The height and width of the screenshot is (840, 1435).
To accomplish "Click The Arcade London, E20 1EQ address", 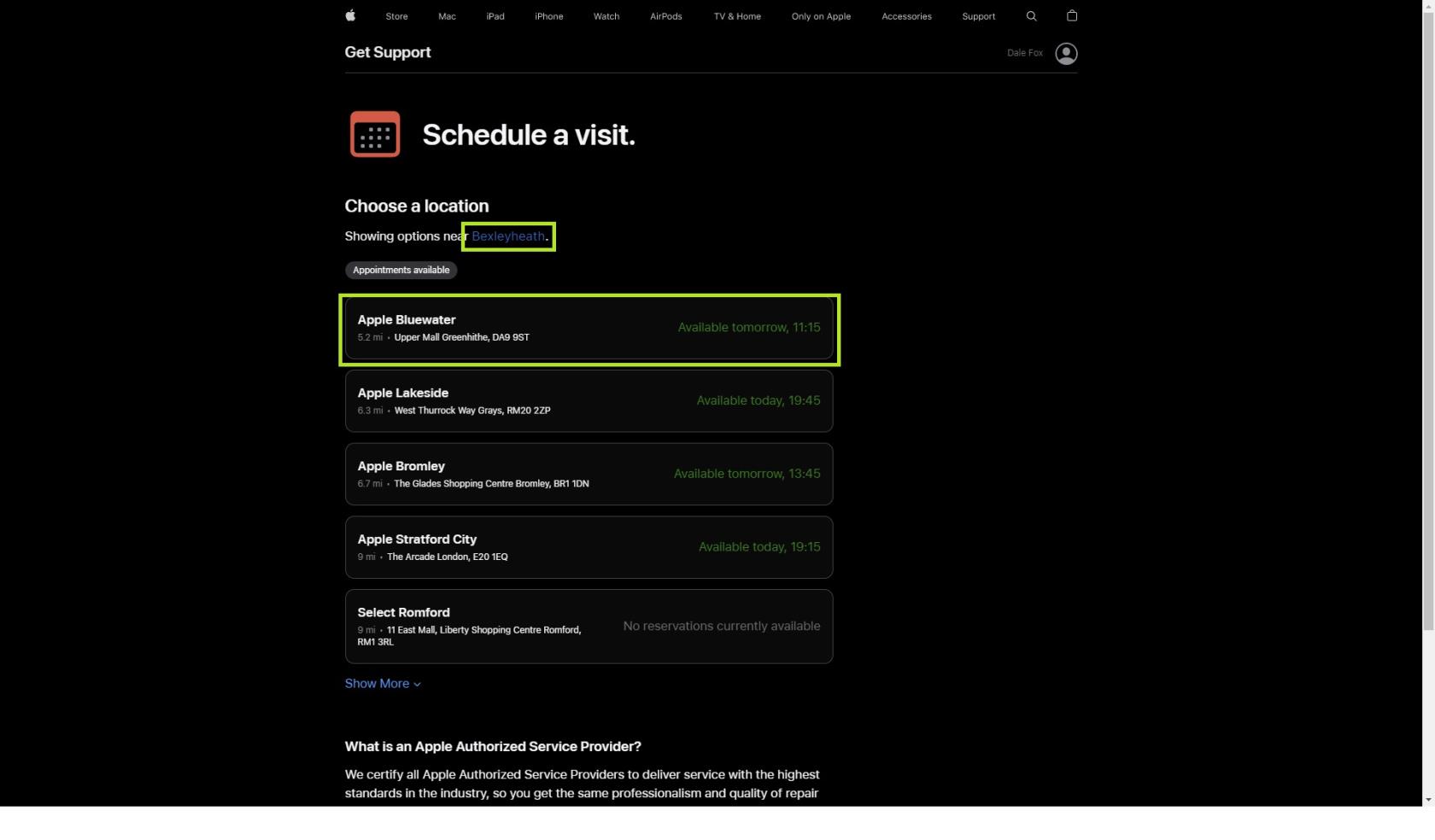I will (x=447, y=557).
